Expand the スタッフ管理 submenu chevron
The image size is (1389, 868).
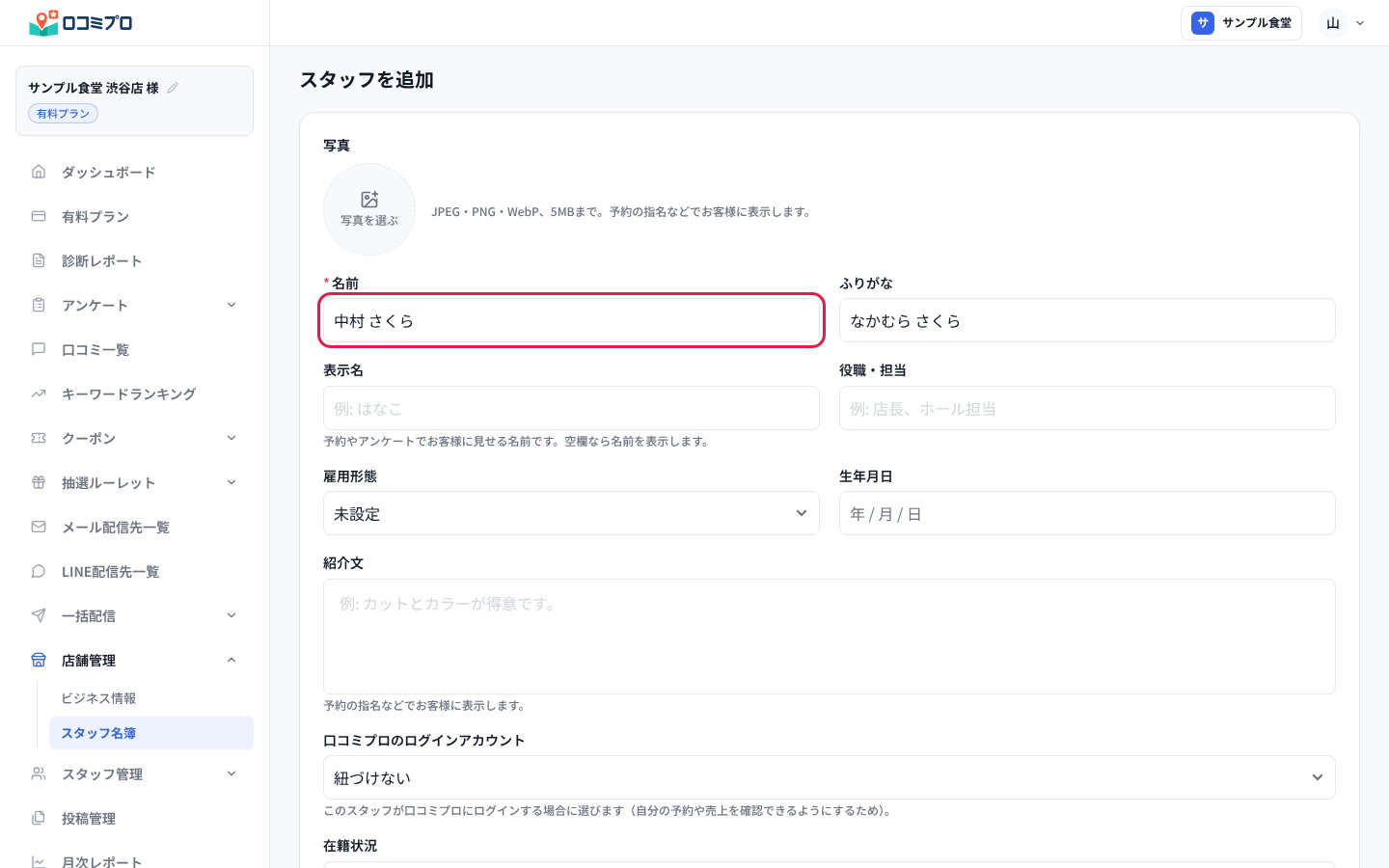(231, 773)
